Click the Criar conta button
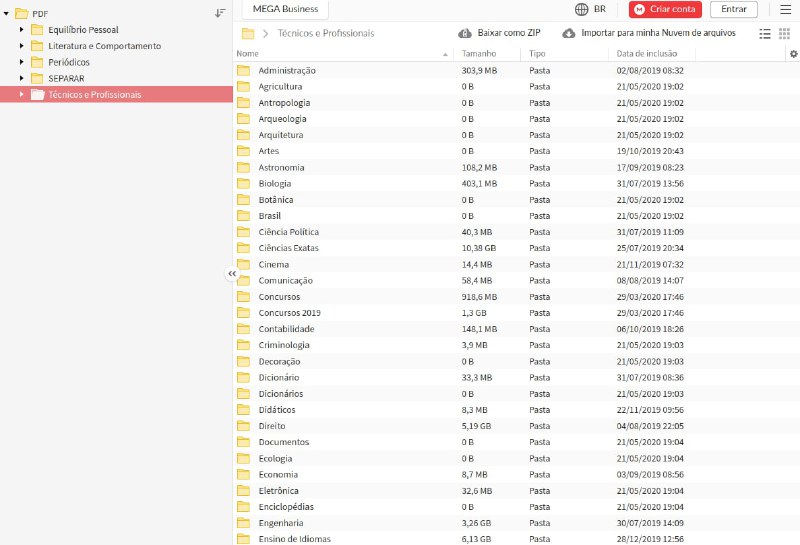This screenshot has width=800, height=545. 665,9
